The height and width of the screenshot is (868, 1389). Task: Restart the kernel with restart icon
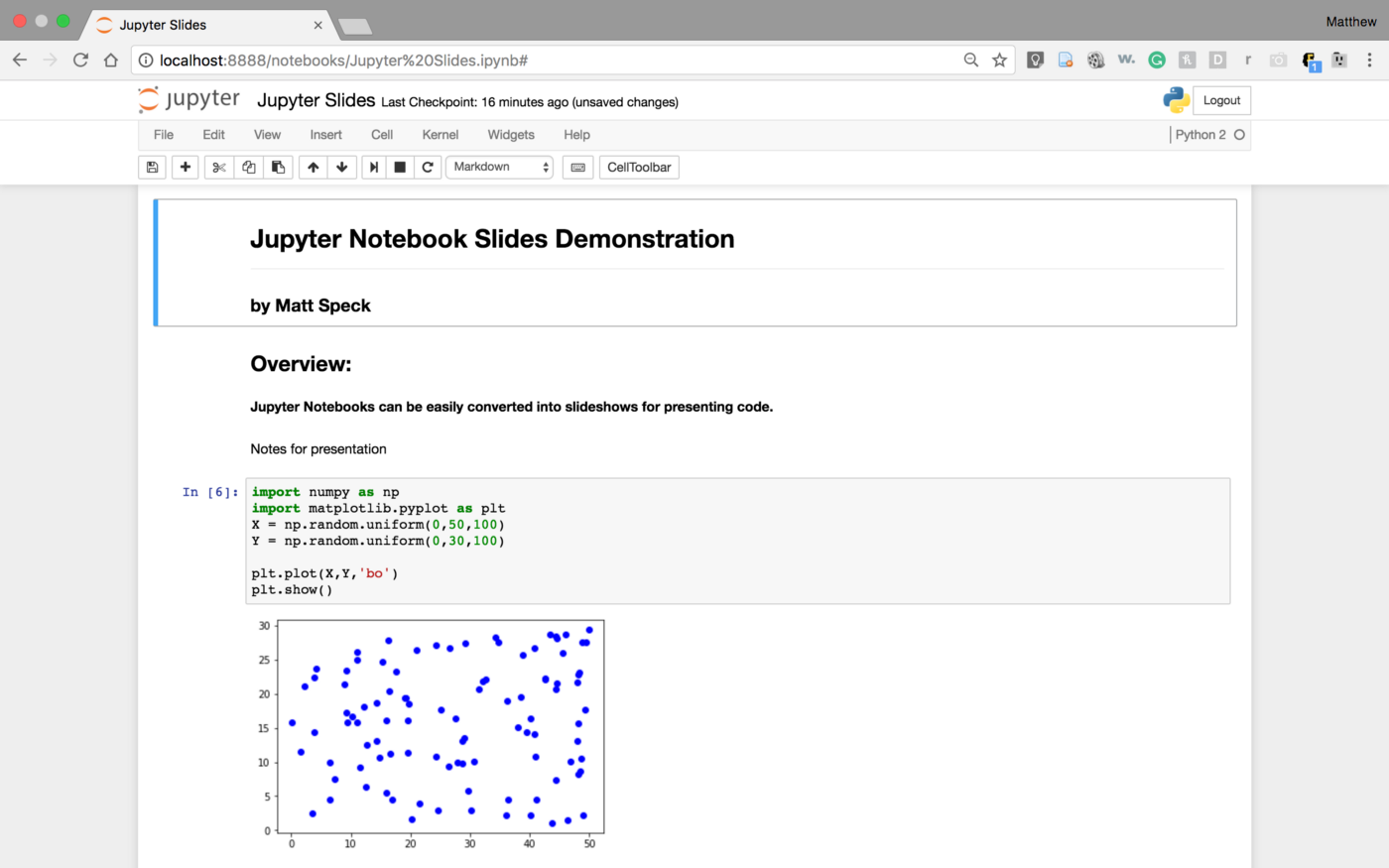(427, 167)
